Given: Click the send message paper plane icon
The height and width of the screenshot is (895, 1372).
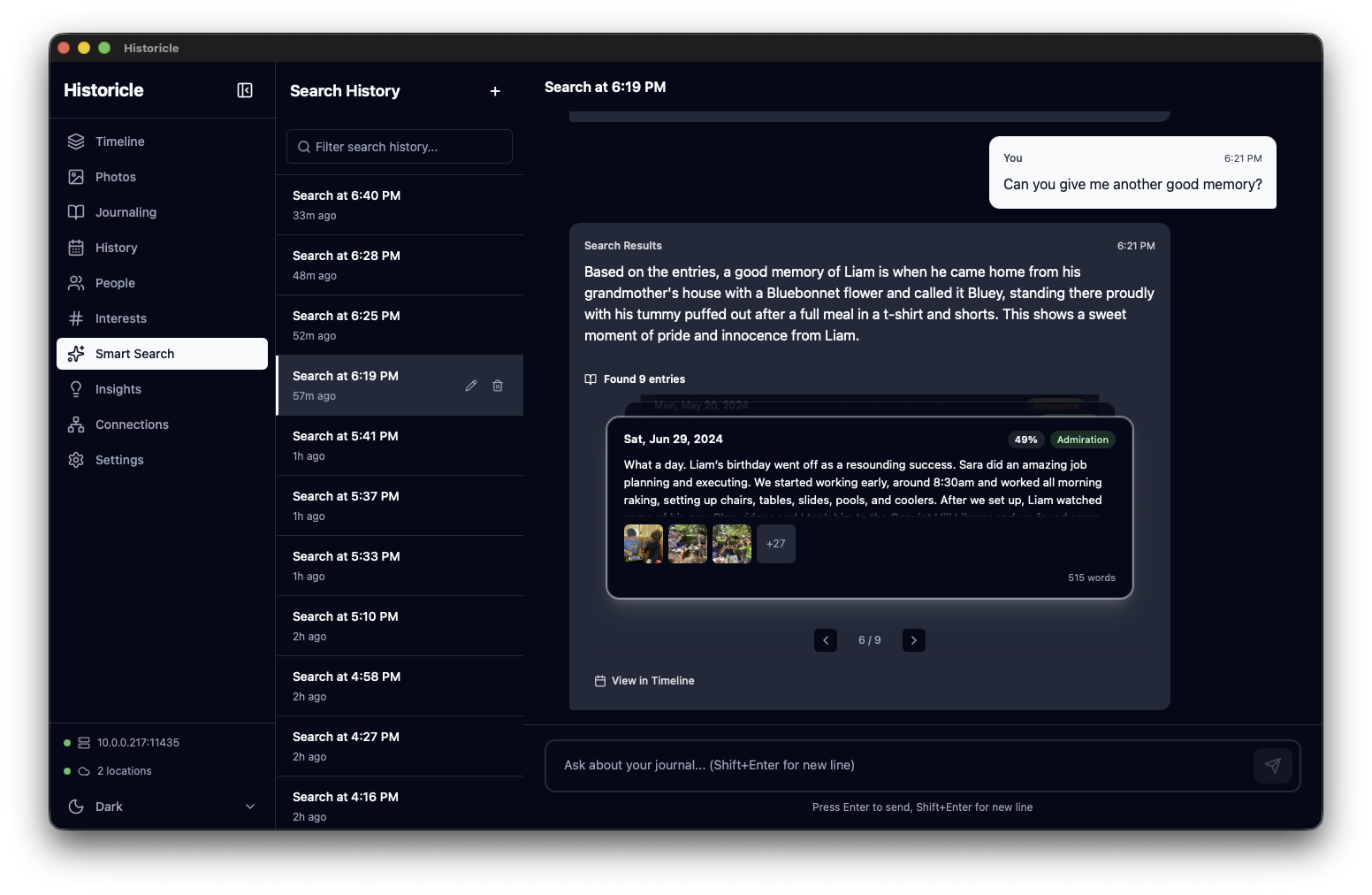Looking at the screenshot, I should [x=1272, y=766].
